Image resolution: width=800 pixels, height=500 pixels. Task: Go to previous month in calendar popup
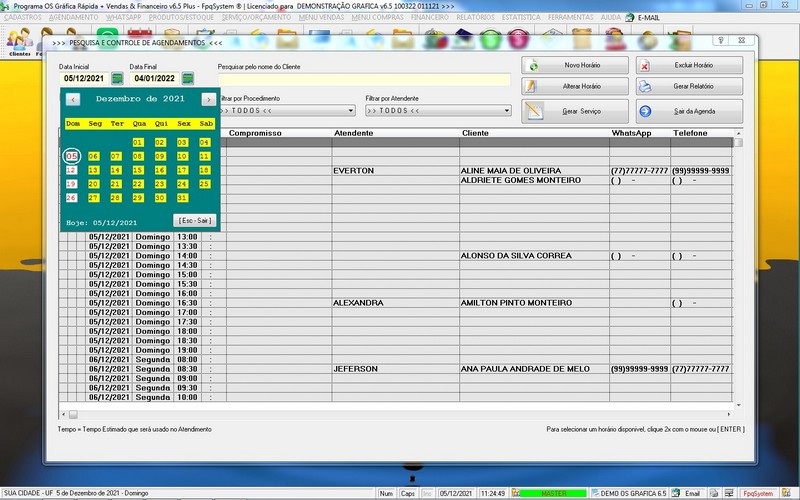click(x=73, y=99)
